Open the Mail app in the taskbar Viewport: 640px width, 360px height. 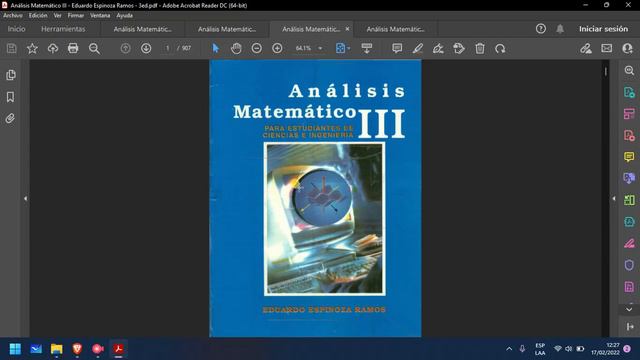pos(36,349)
